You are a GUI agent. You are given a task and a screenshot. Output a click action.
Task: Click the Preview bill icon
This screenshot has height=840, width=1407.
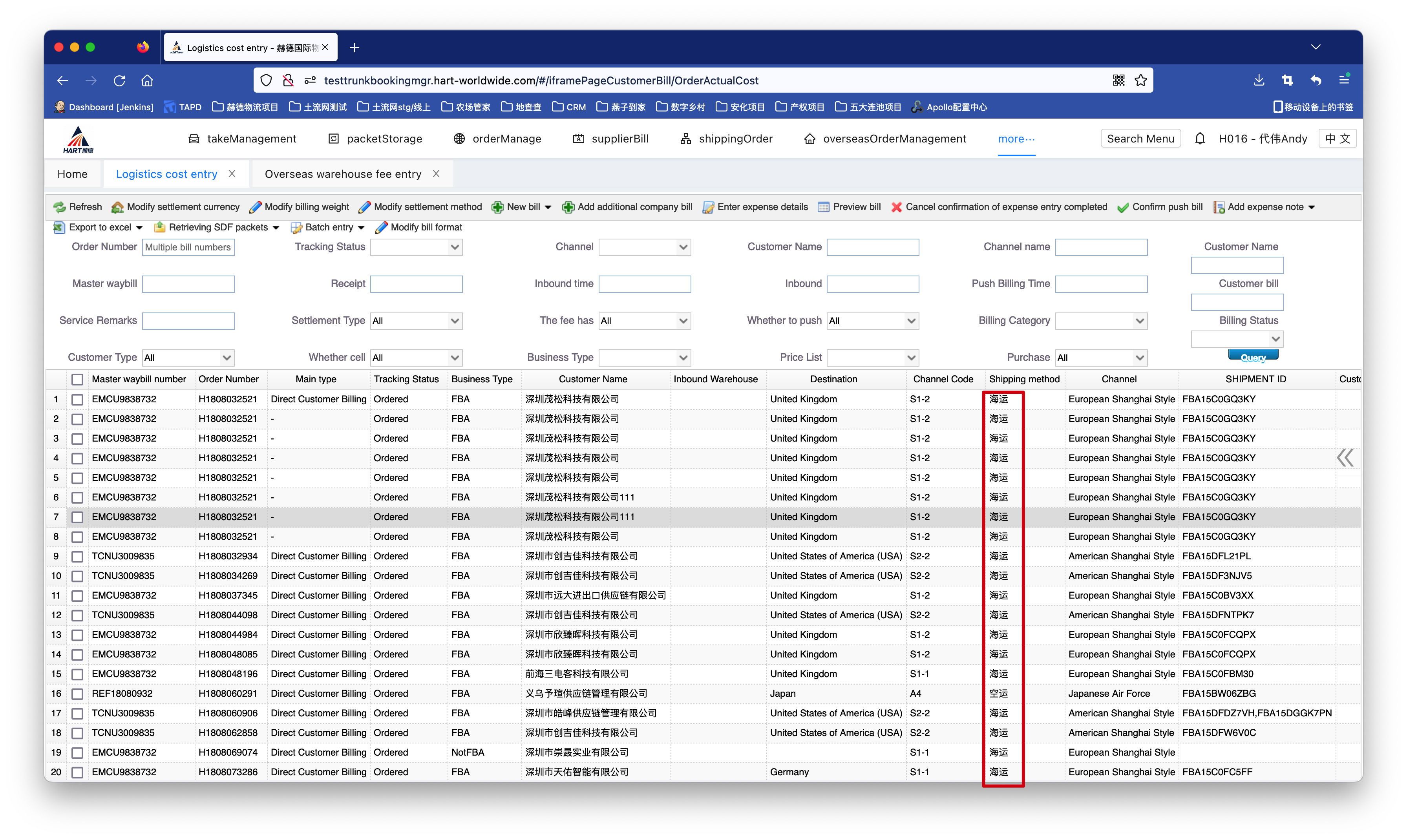824,207
